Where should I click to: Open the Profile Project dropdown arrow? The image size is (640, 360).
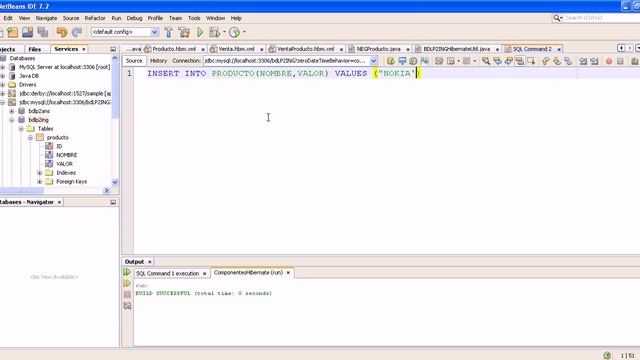point(244,32)
